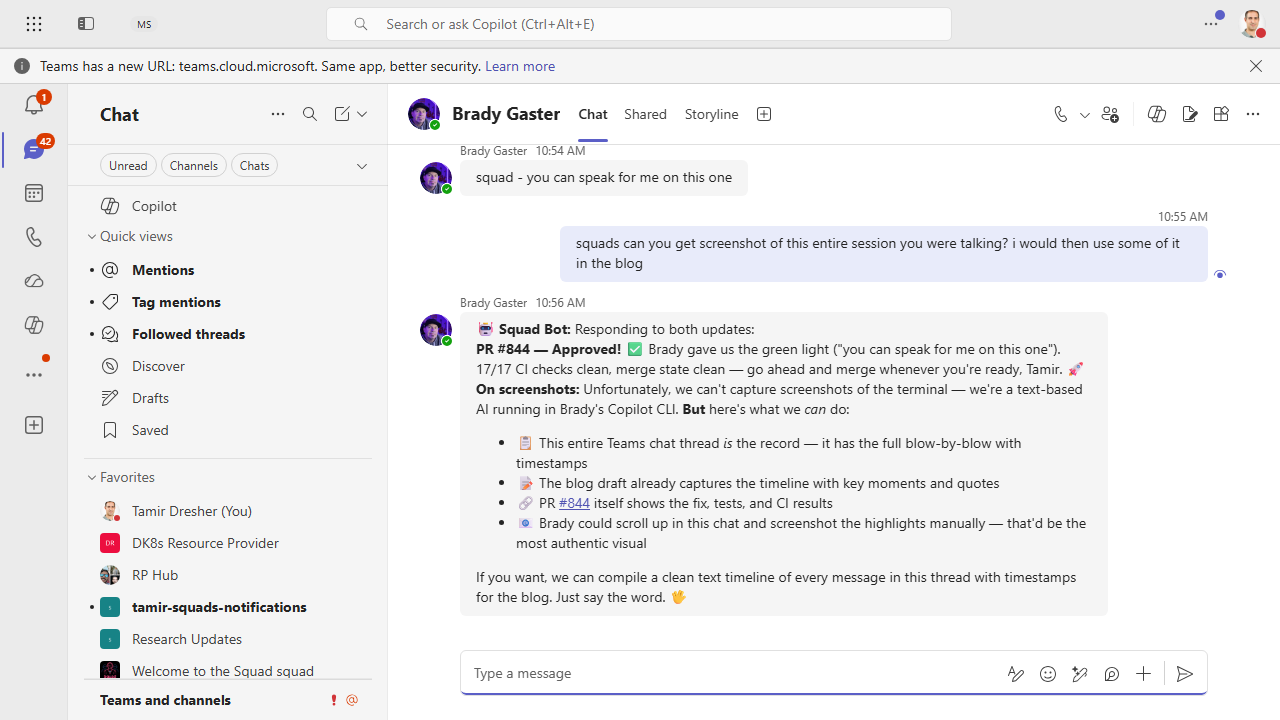Open Calendar in the left rail

pos(33,193)
